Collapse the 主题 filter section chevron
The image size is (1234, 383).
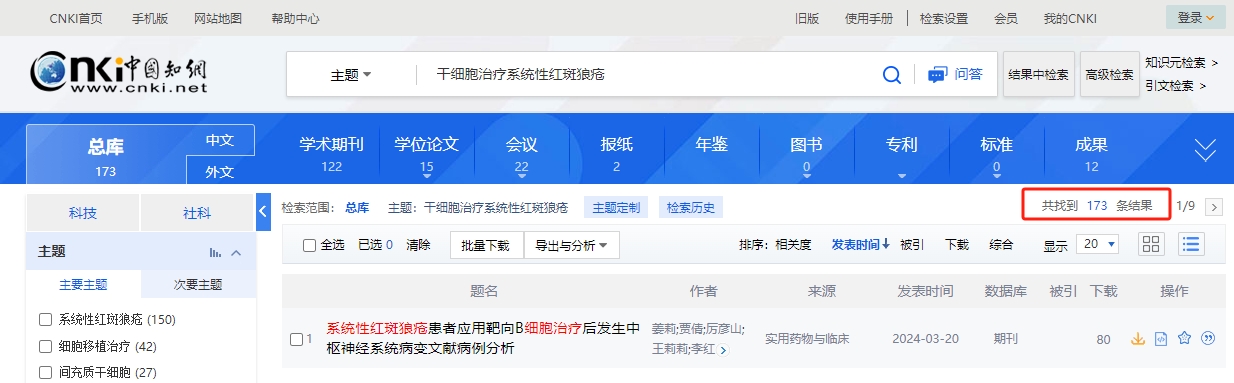(237, 252)
